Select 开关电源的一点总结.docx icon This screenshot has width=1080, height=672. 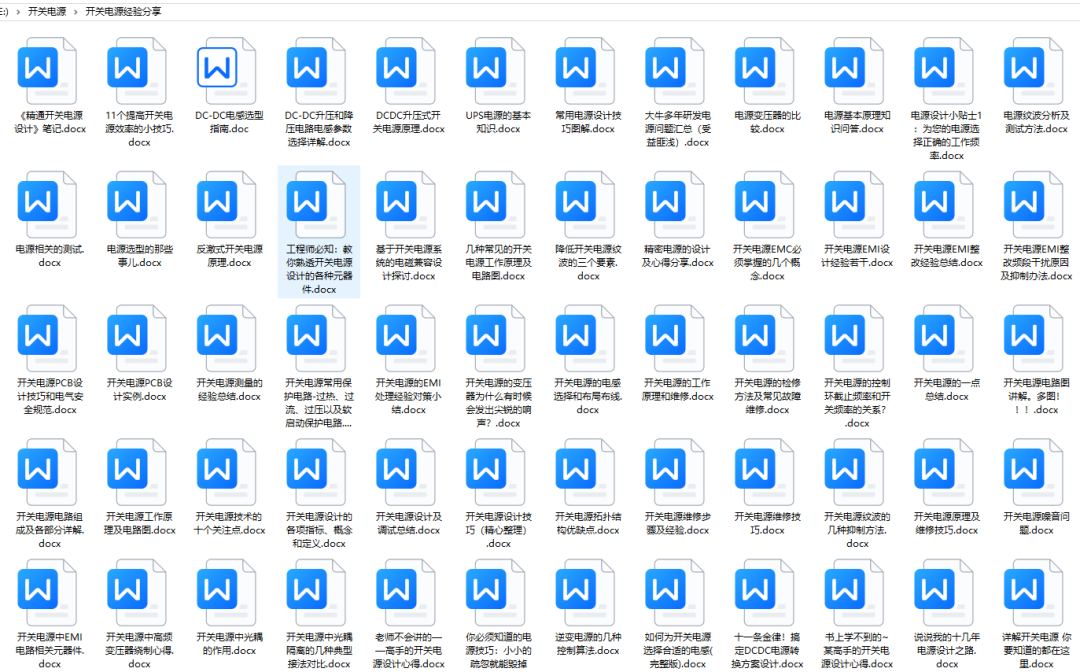(x=944, y=339)
